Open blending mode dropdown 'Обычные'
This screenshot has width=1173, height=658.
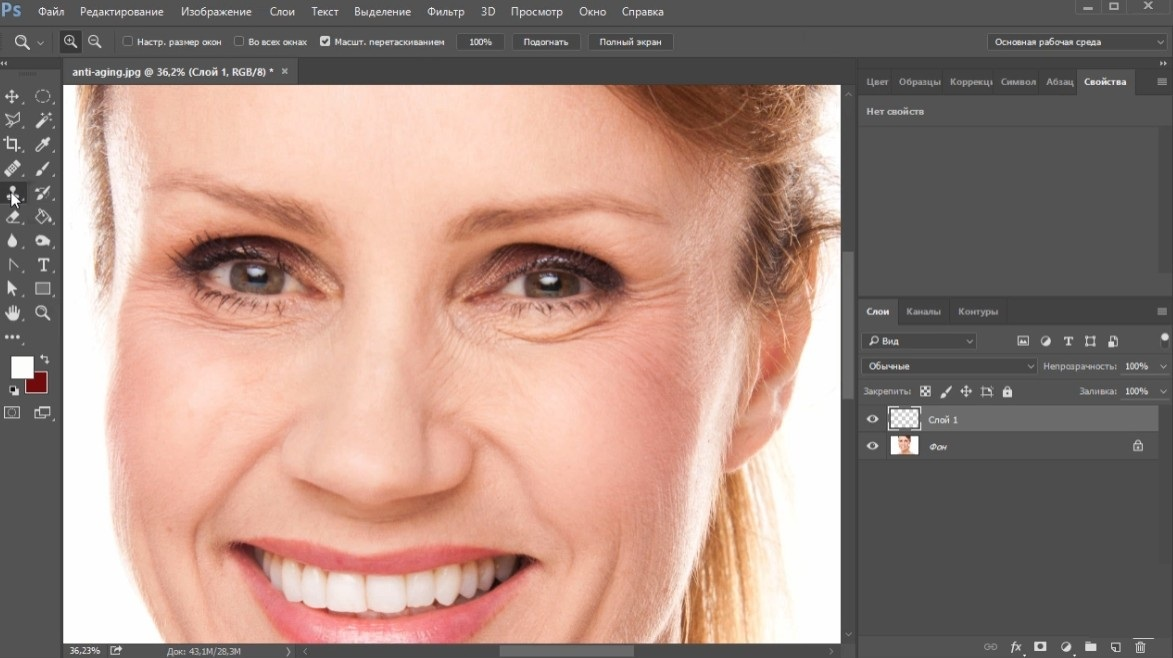pyautogui.click(x=949, y=366)
